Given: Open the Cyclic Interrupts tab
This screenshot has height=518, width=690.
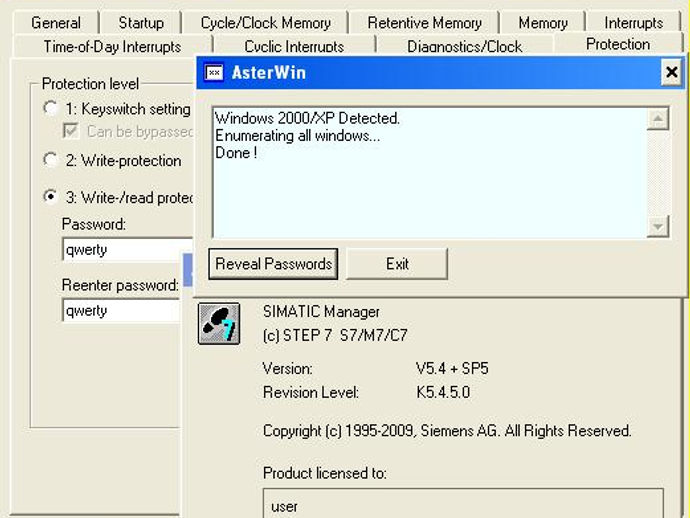Looking at the screenshot, I should click(x=294, y=46).
